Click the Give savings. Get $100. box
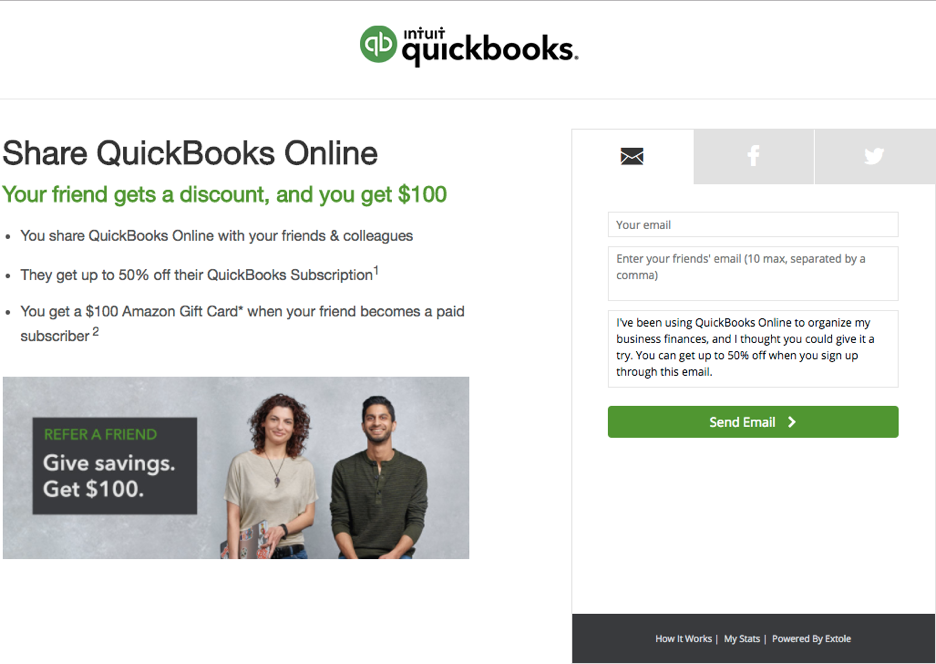 (115, 466)
